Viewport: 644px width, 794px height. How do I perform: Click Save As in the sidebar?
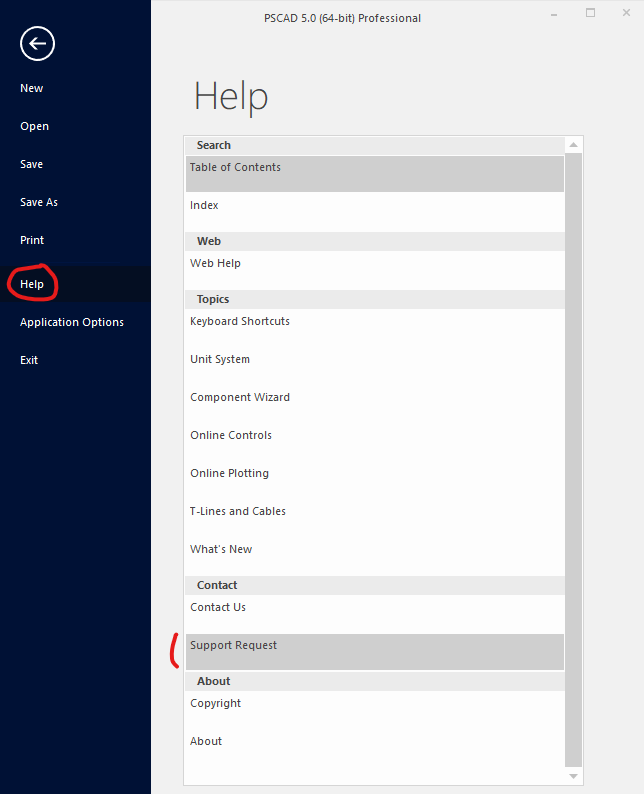pos(39,202)
